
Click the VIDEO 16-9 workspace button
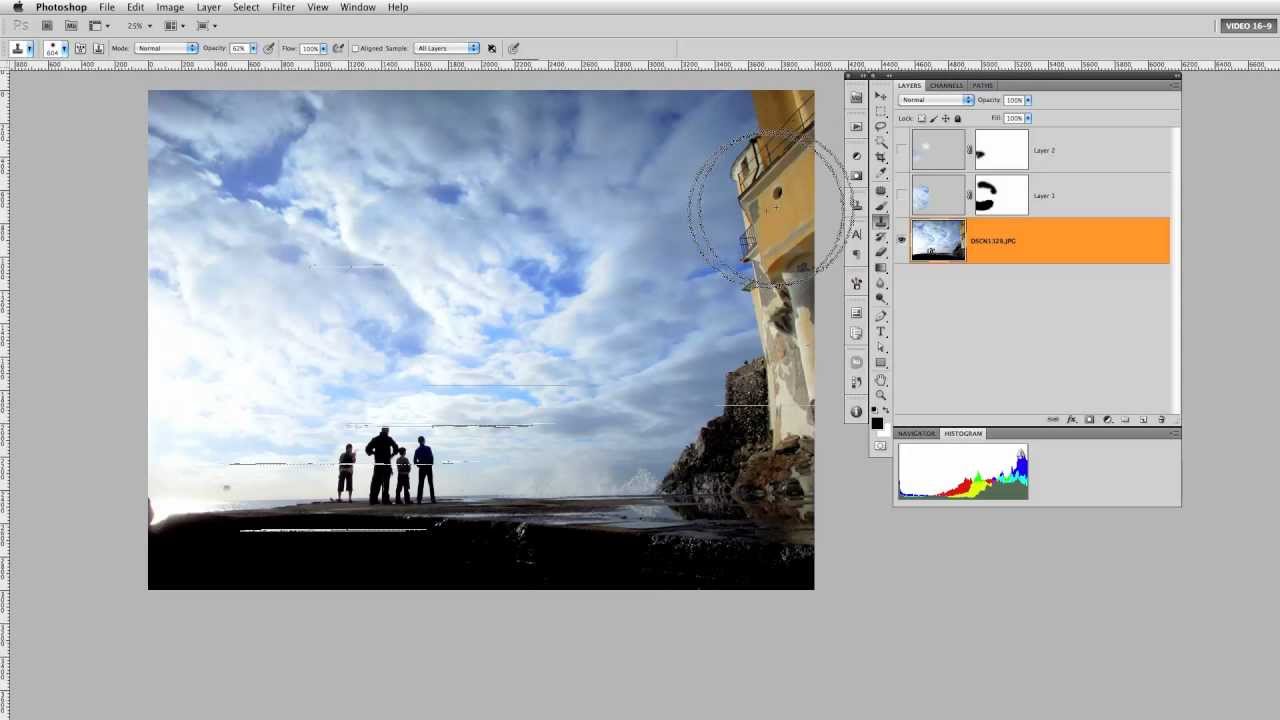tap(1248, 26)
